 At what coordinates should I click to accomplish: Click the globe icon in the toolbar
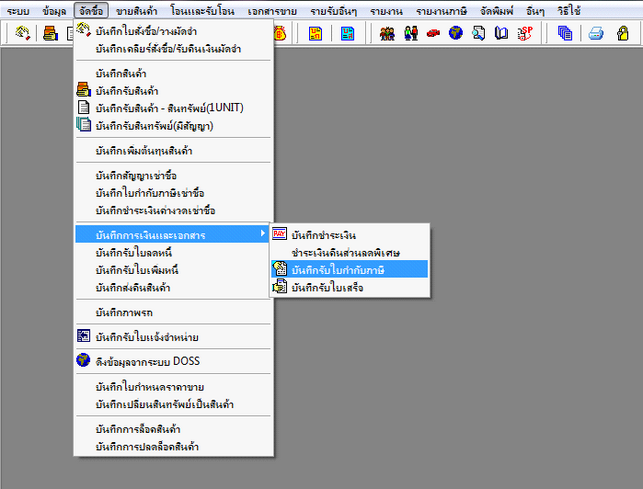pyautogui.click(x=456, y=33)
